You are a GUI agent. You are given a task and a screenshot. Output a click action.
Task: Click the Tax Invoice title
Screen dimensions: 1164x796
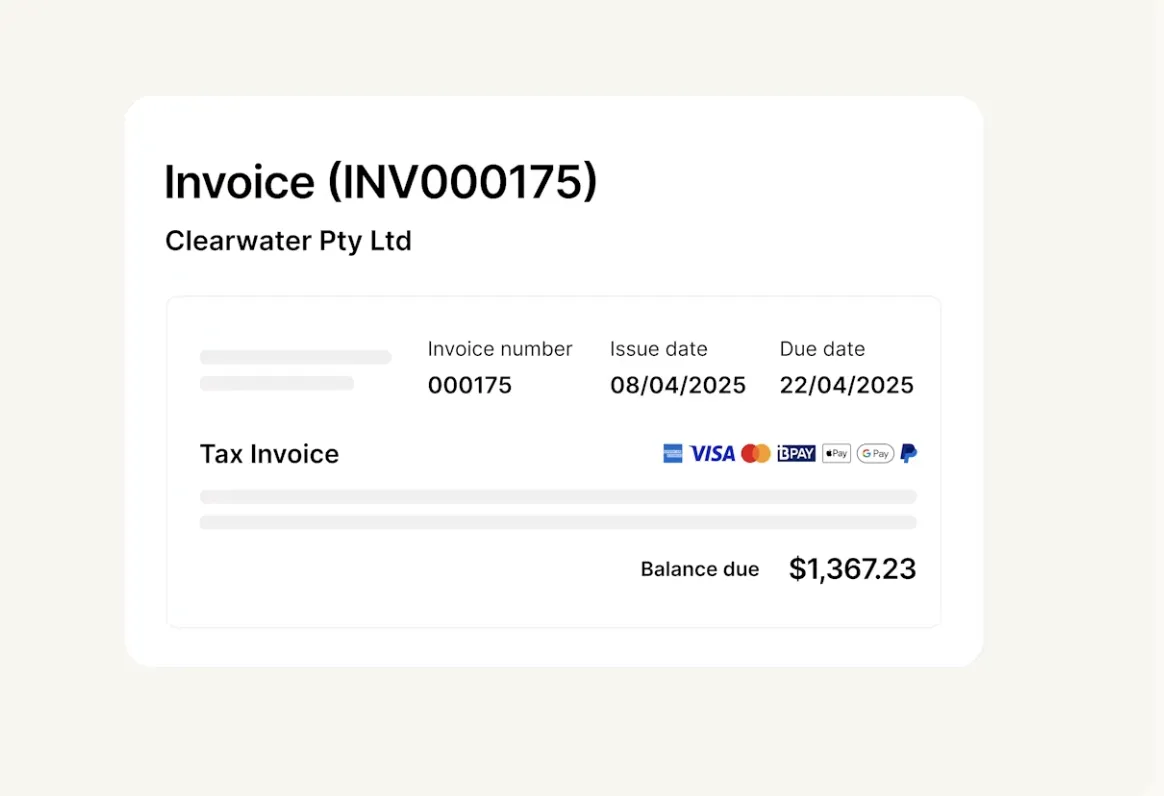pos(269,454)
